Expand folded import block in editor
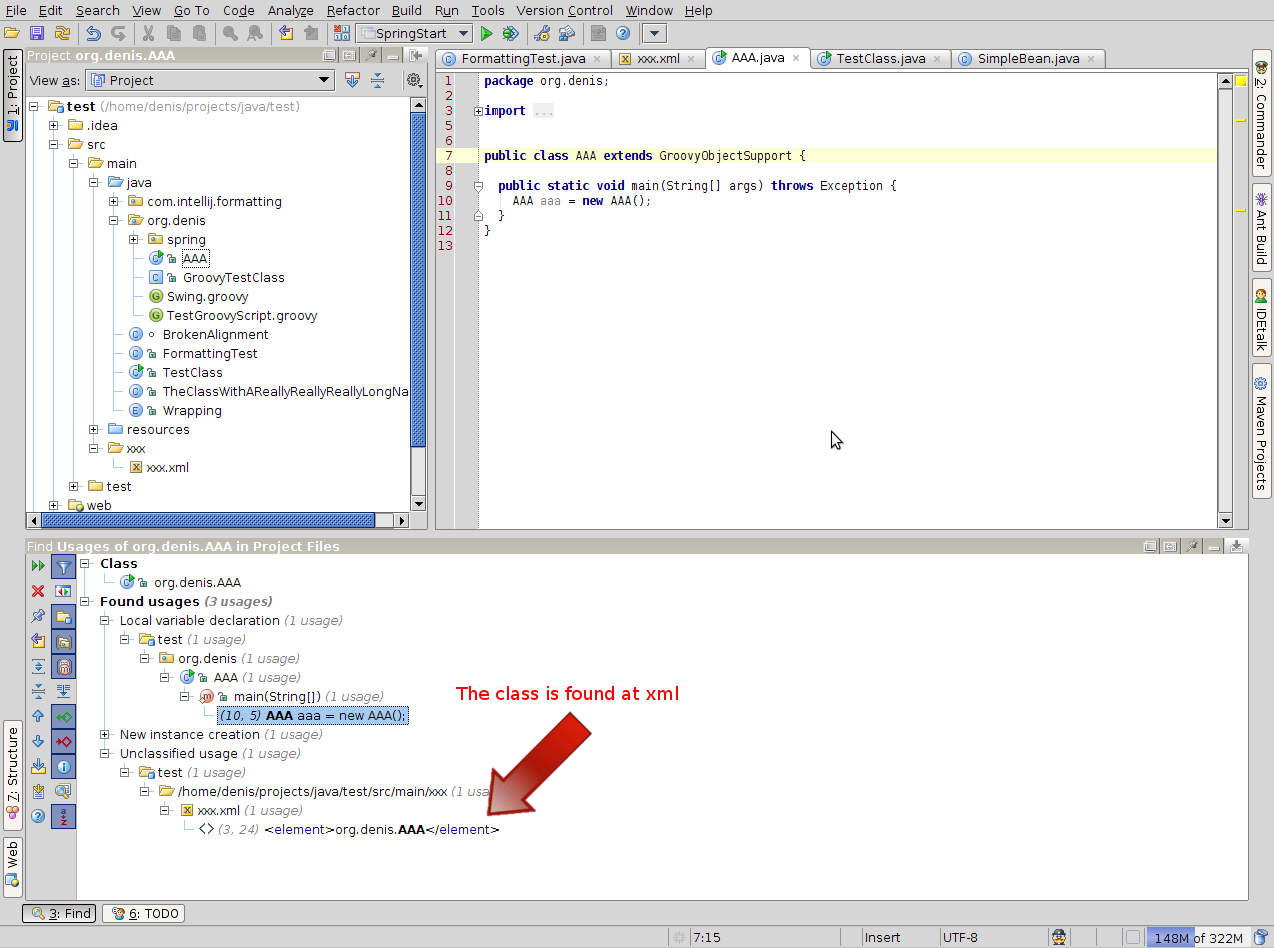This screenshot has height=948, width=1274. pos(478,111)
